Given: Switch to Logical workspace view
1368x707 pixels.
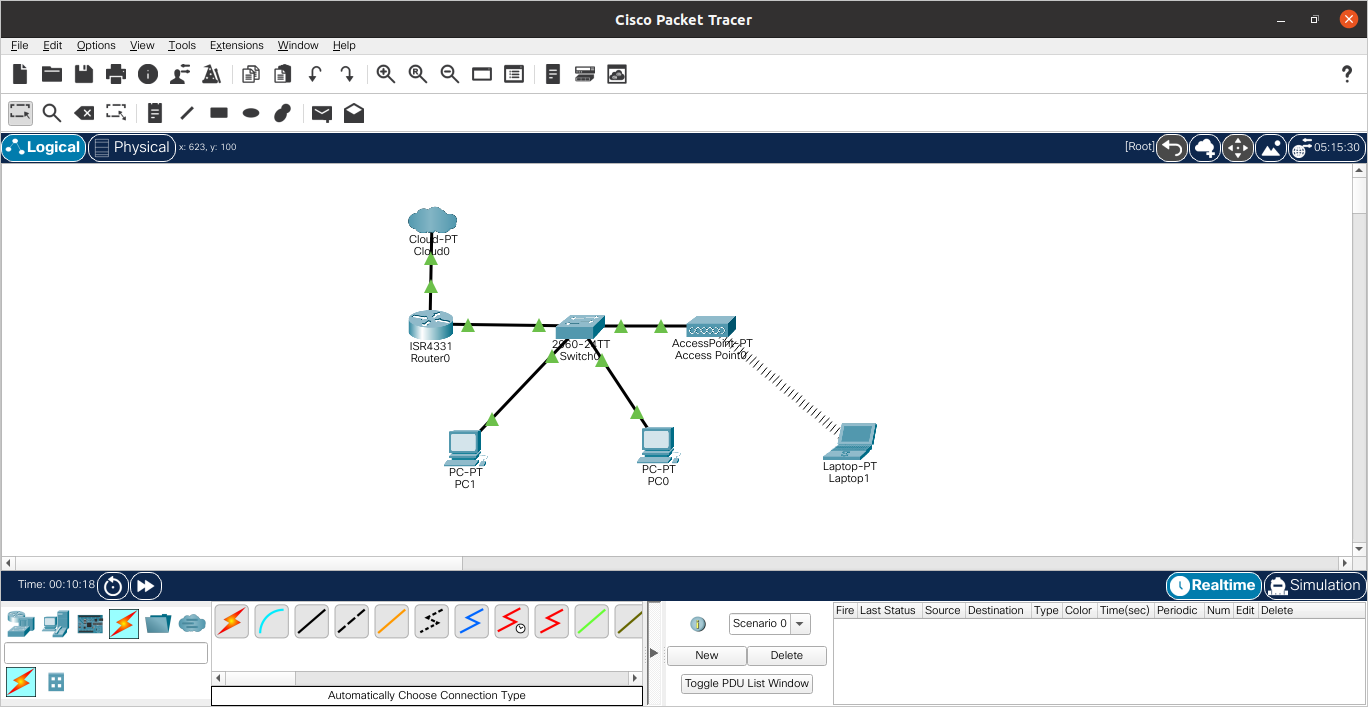Looking at the screenshot, I should point(44,147).
